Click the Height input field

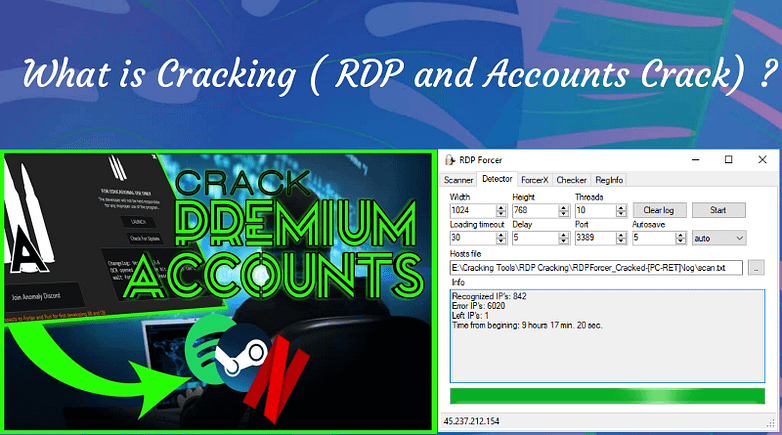[535, 211]
